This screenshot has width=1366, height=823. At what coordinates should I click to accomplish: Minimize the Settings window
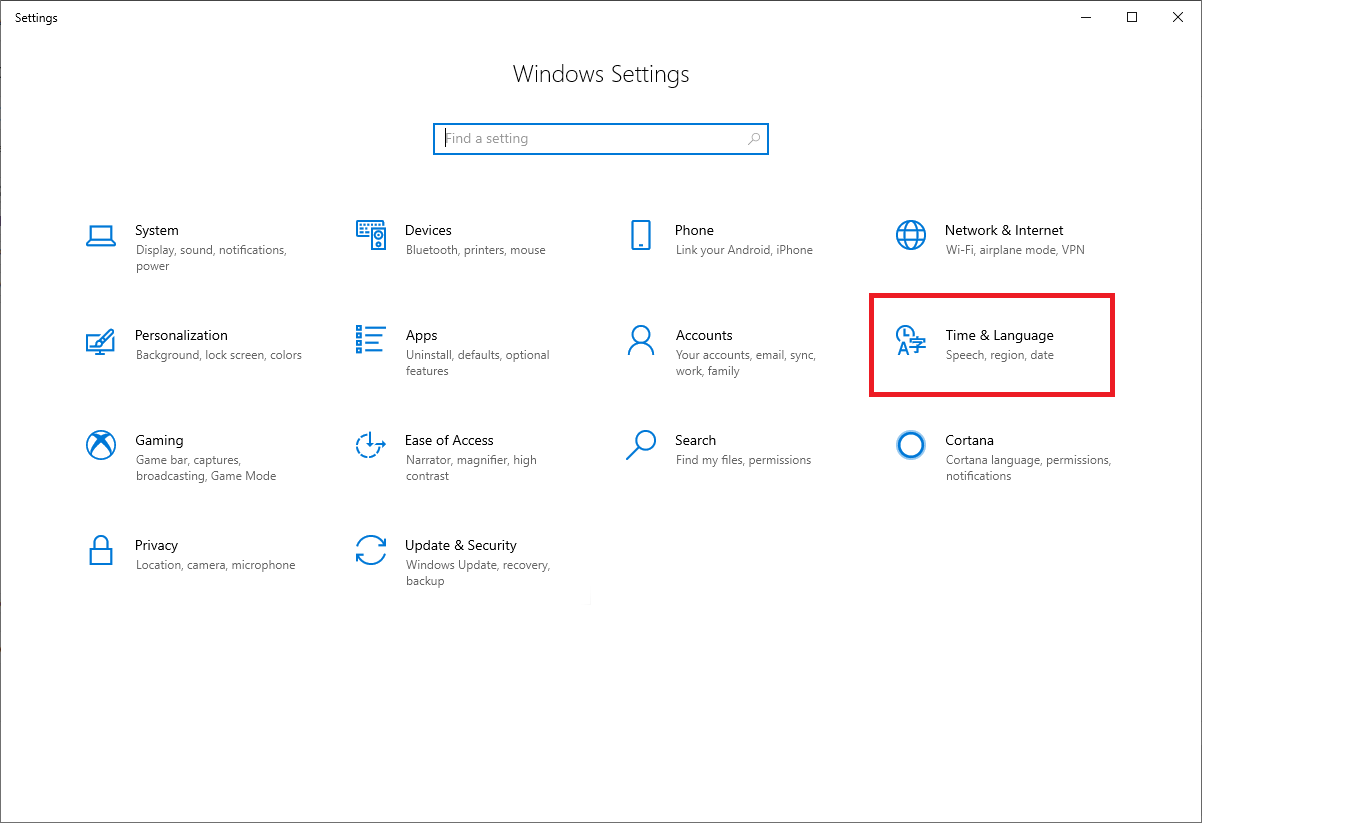[1086, 17]
